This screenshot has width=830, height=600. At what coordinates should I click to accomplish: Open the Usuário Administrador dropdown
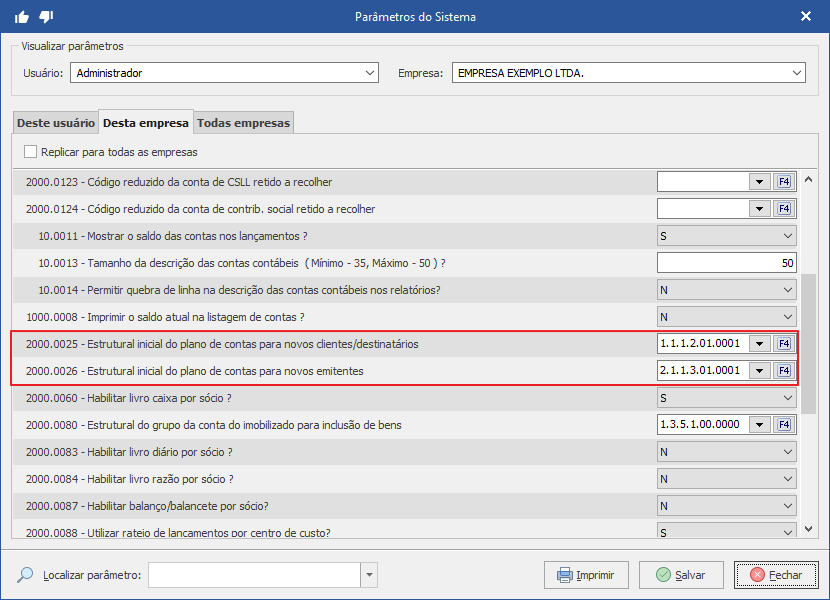point(370,73)
